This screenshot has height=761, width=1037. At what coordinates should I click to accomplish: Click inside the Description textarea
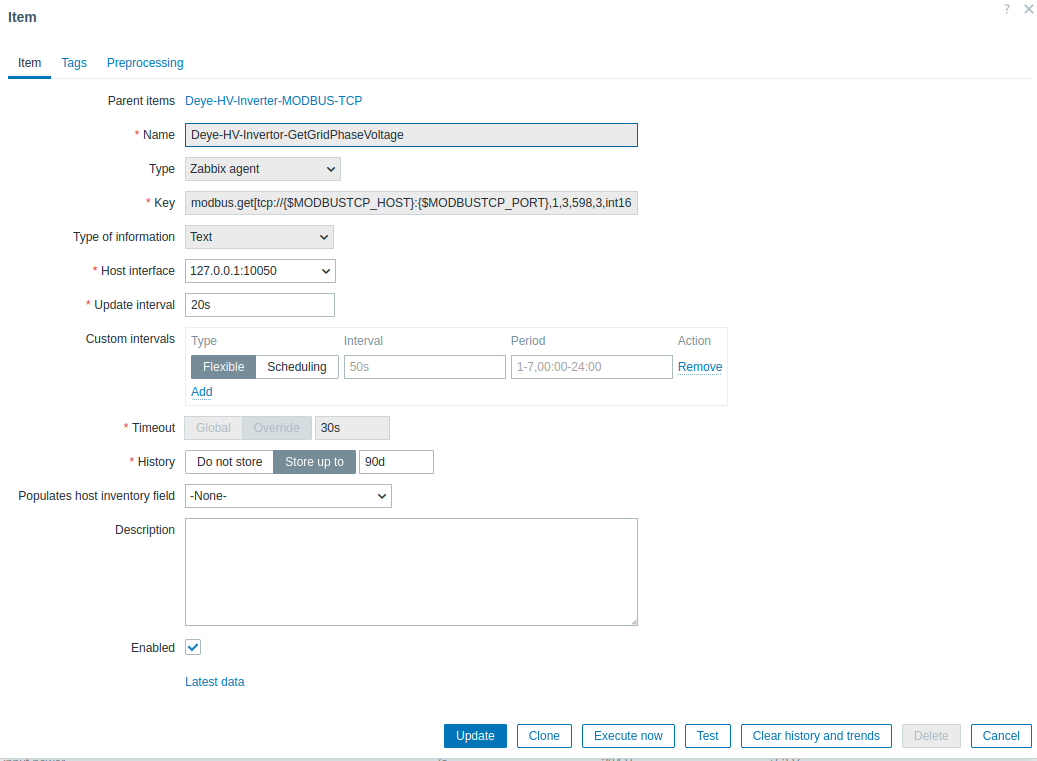pos(411,572)
